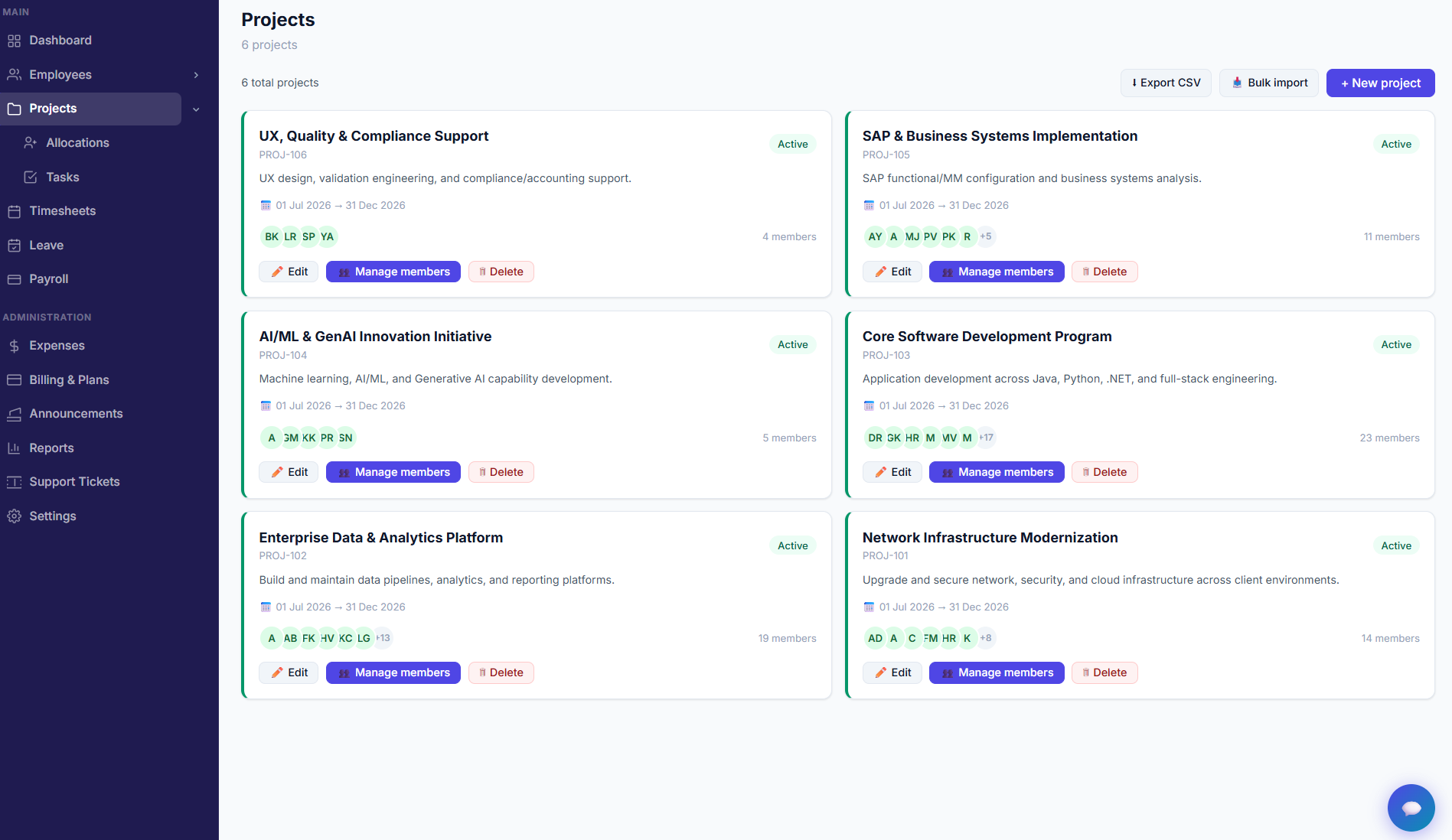Click BK member avatar in PROJ-106
This screenshot has width=1452, height=840.
click(x=272, y=236)
